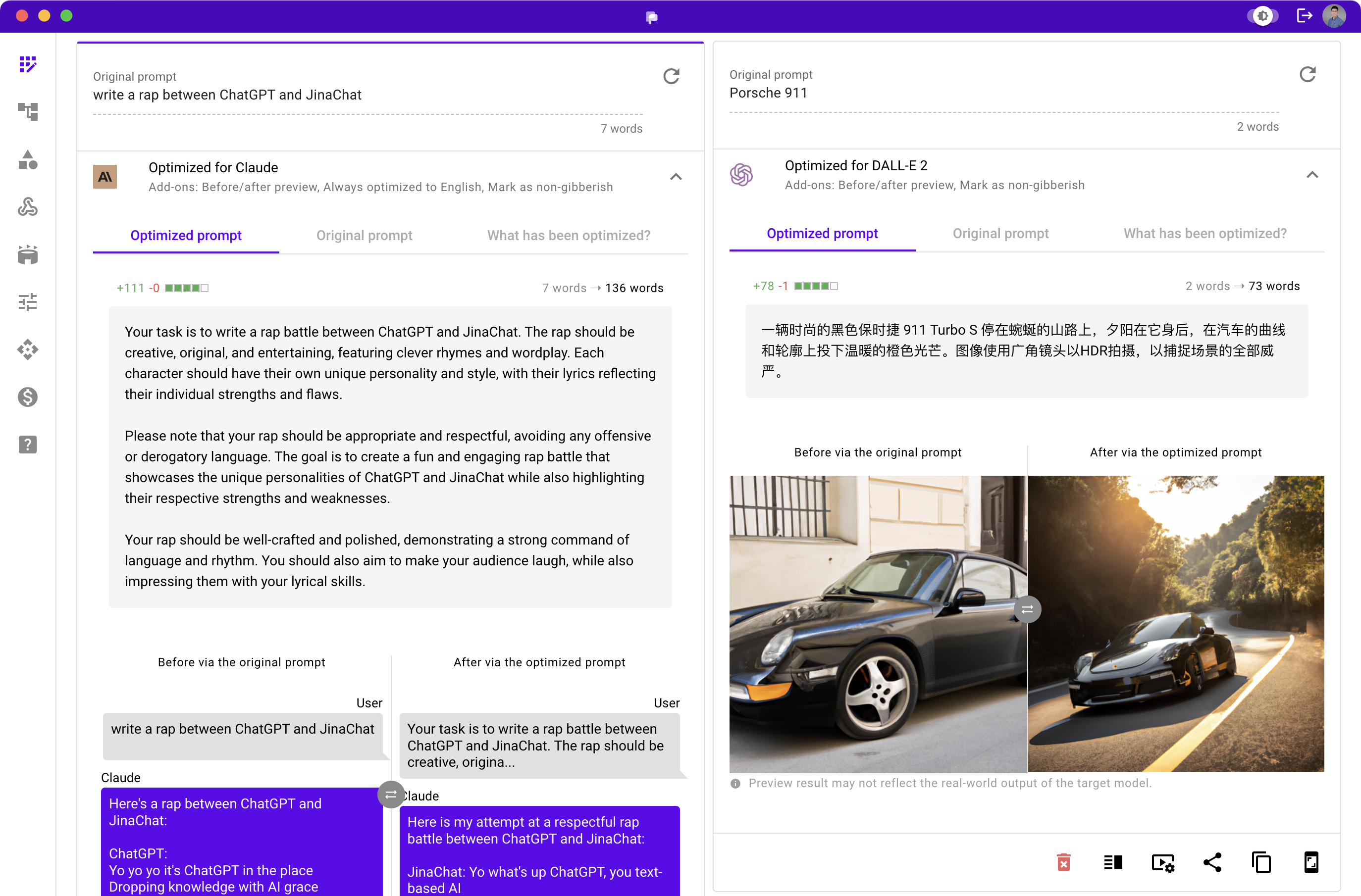Click the mobile preview icon in bottom toolbar
This screenshot has width=1361, height=896.
coord(1310,861)
